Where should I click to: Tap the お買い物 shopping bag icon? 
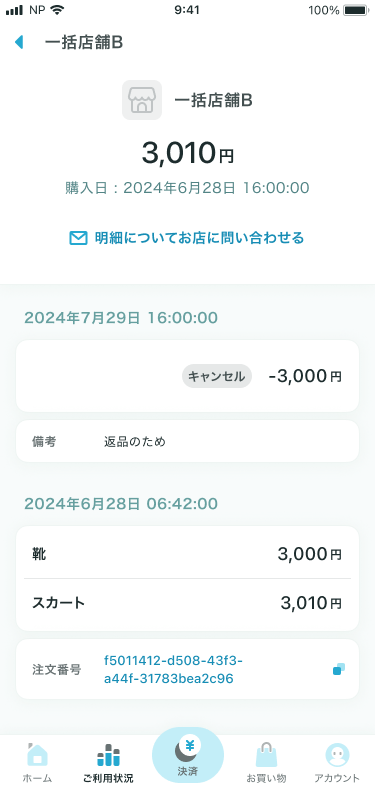pos(266,755)
